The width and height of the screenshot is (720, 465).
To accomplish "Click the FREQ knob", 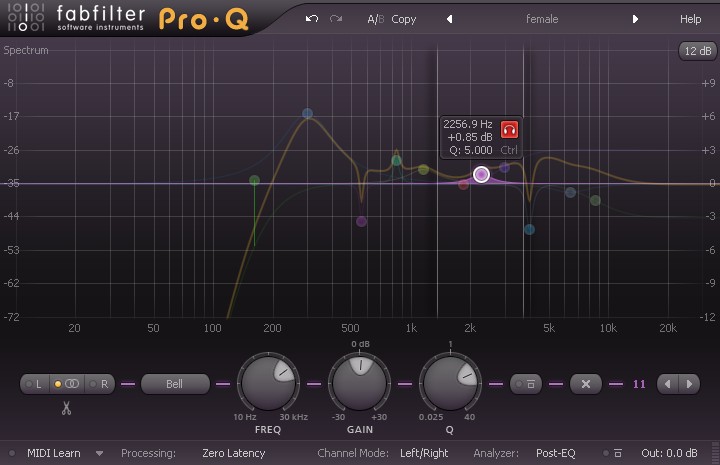I will [268, 382].
